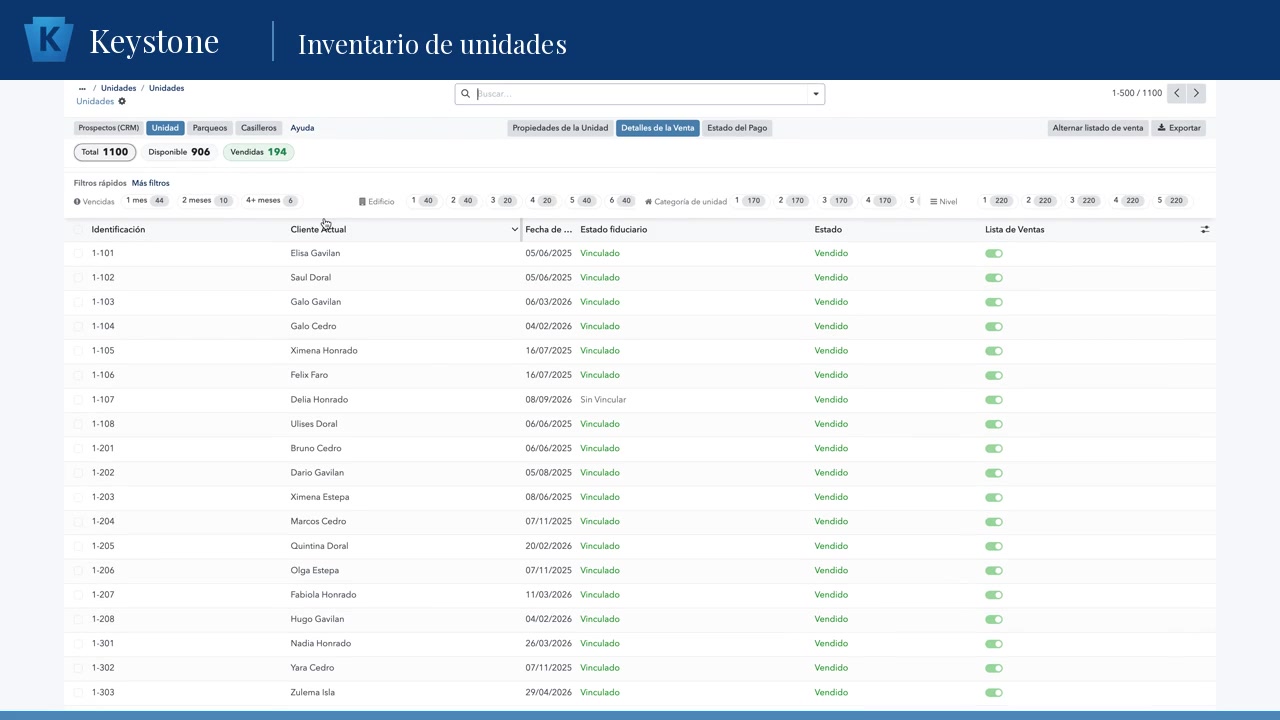Click the Vencidas info icon
The width and height of the screenshot is (1280, 720).
click(x=77, y=201)
